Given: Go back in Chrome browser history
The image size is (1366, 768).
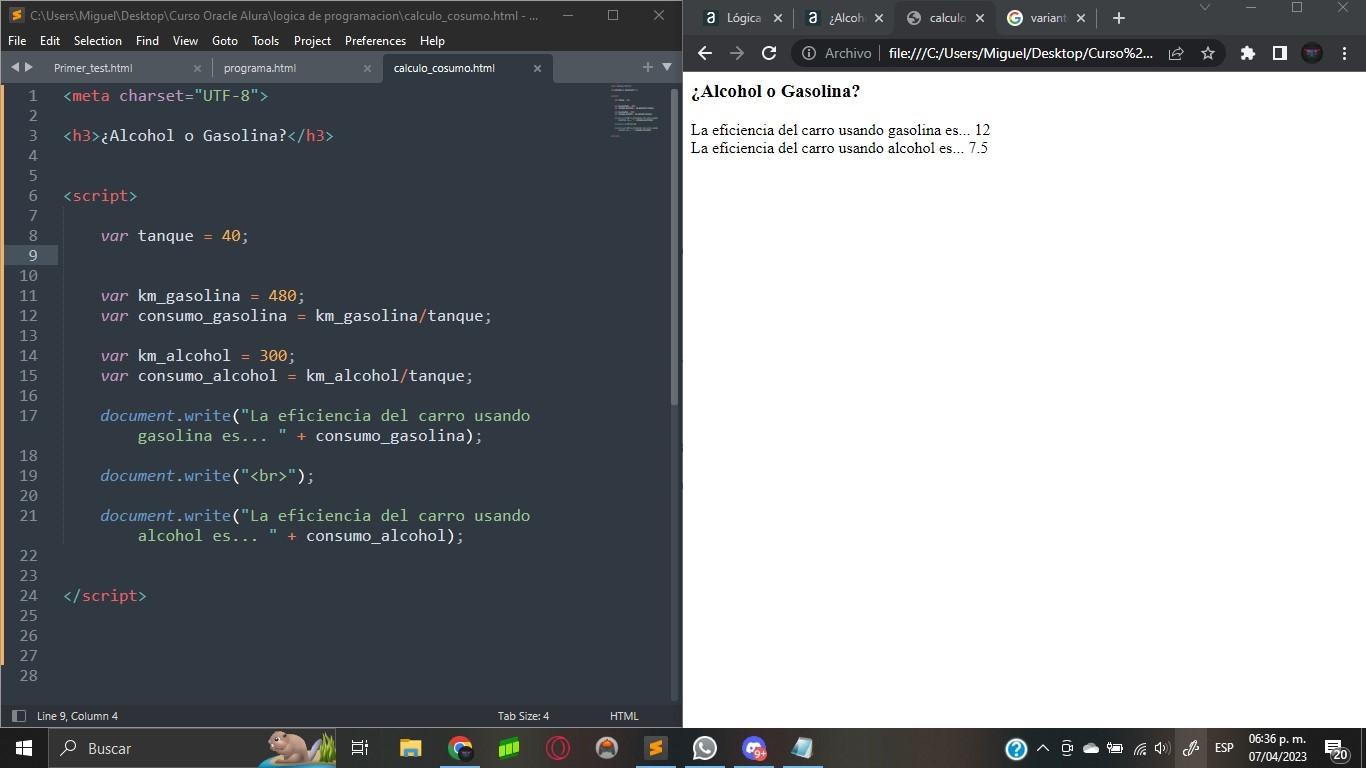Looking at the screenshot, I should coord(705,53).
